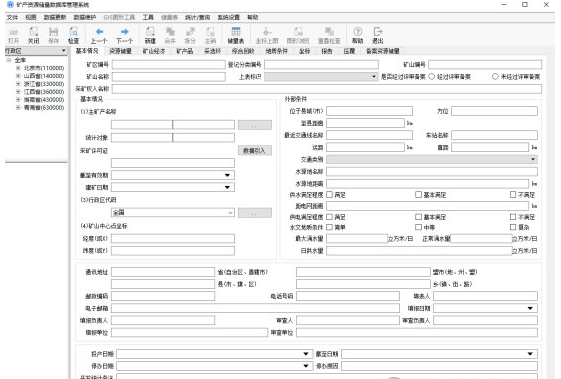561x379 pixels.
Task: Check 复杂 for 水文地质条件
Action: click(x=513, y=227)
